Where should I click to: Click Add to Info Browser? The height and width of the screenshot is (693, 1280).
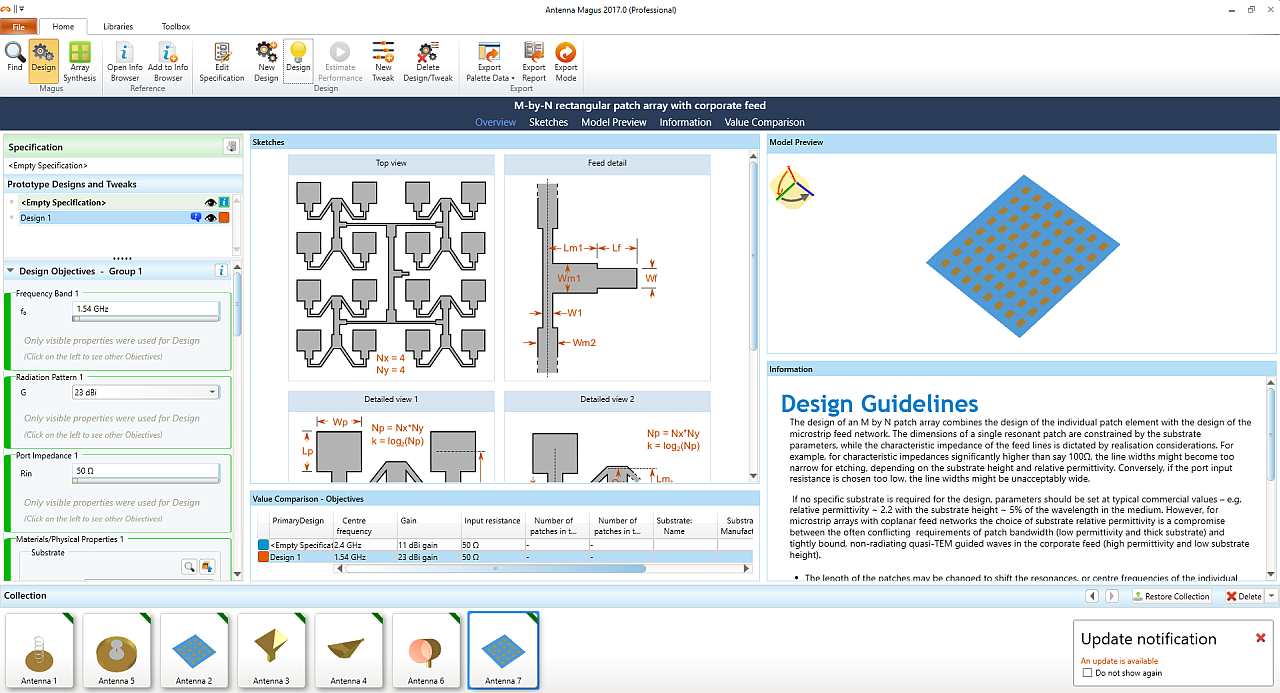[168, 62]
